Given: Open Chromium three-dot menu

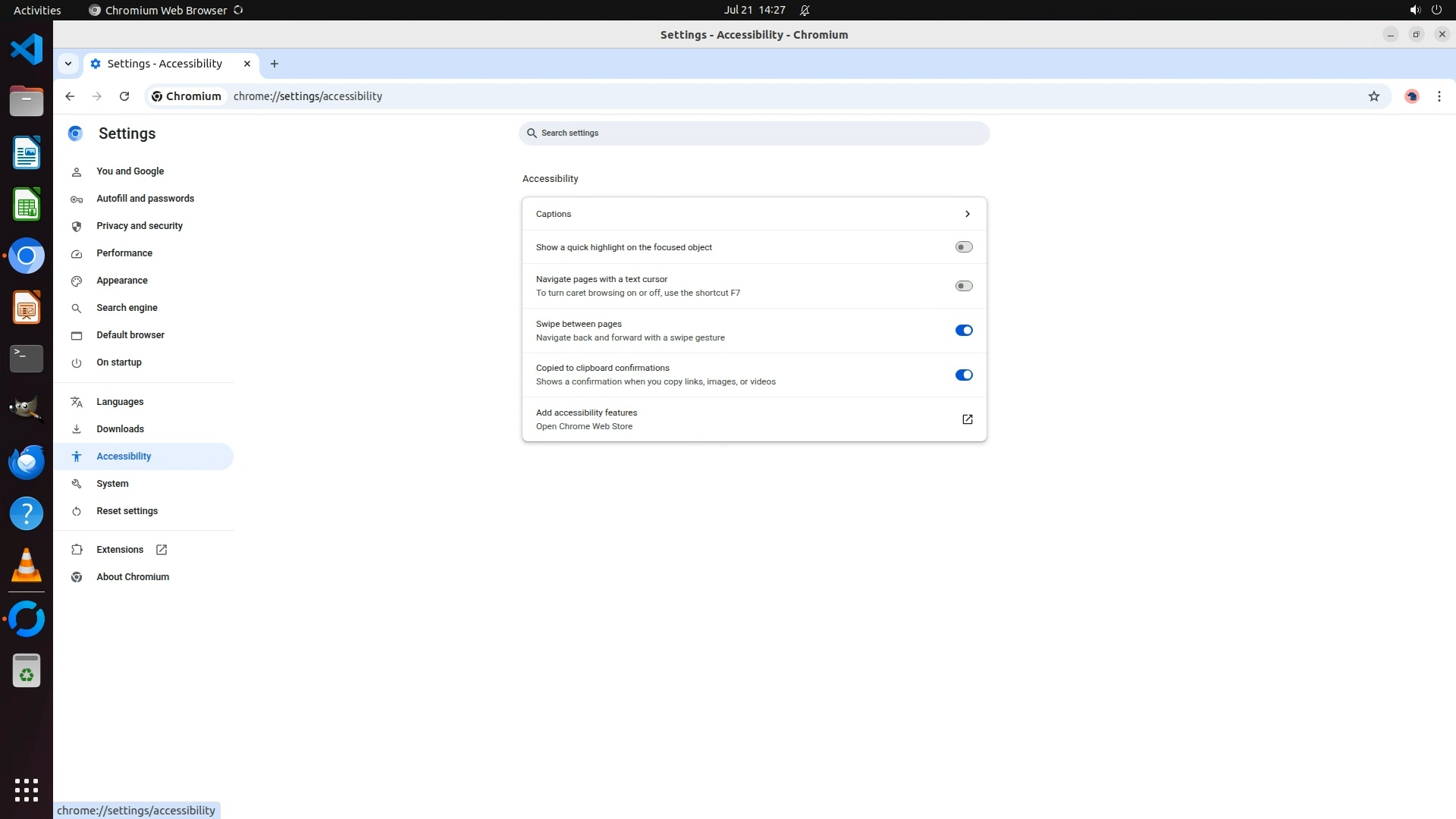Looking at the screenshot, I should pyautogui.click(x=1439, y=96).
